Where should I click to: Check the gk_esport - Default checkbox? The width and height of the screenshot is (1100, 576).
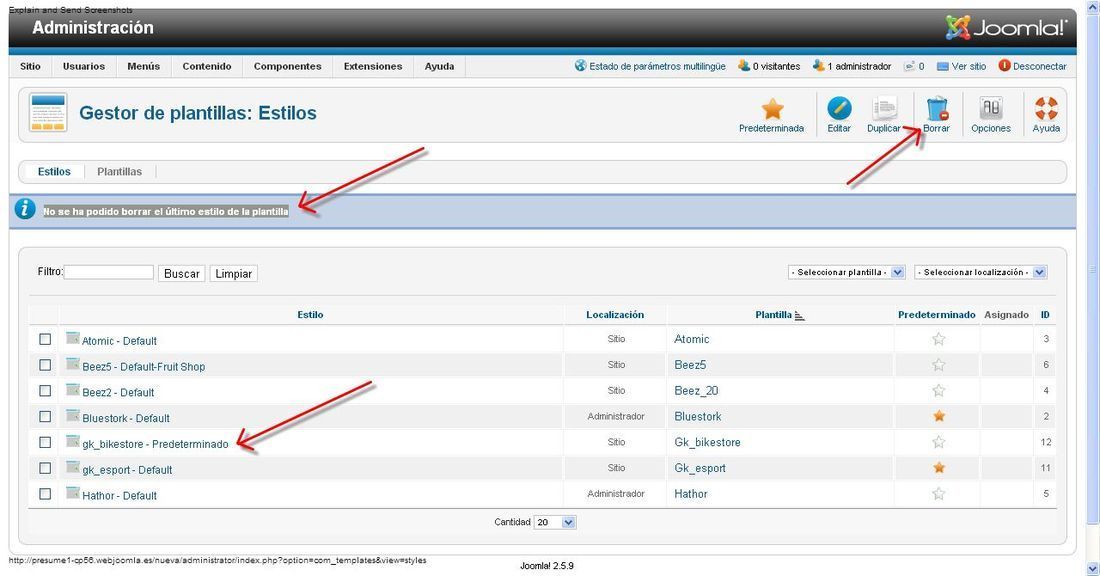coord(45,468)
